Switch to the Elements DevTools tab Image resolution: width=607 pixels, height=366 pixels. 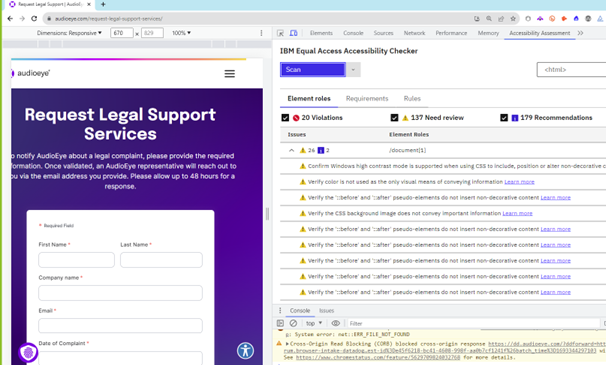321,33
